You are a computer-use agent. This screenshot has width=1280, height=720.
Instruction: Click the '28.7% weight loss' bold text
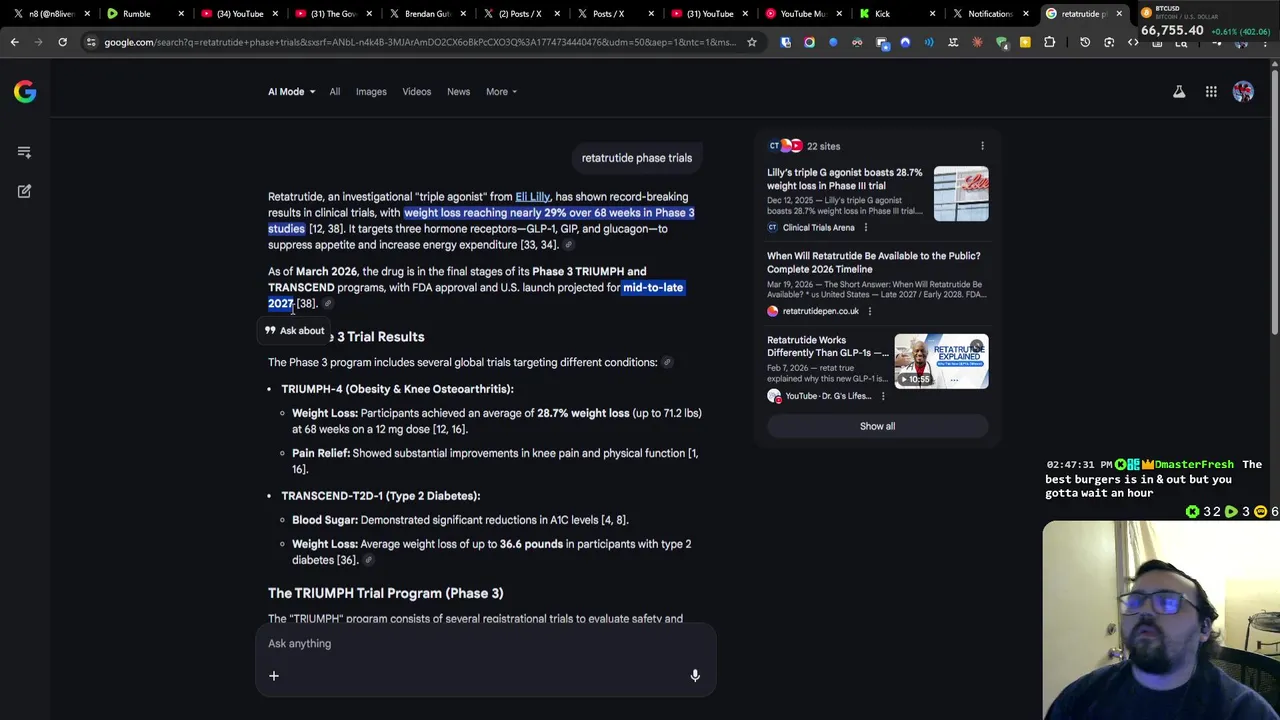[x=583, y=413]
